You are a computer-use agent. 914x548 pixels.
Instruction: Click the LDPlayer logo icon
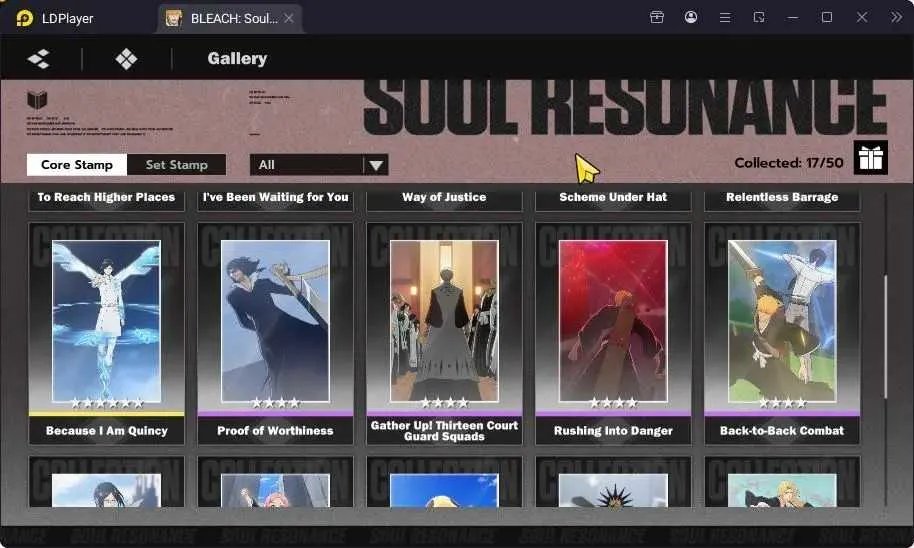(24, 19)
